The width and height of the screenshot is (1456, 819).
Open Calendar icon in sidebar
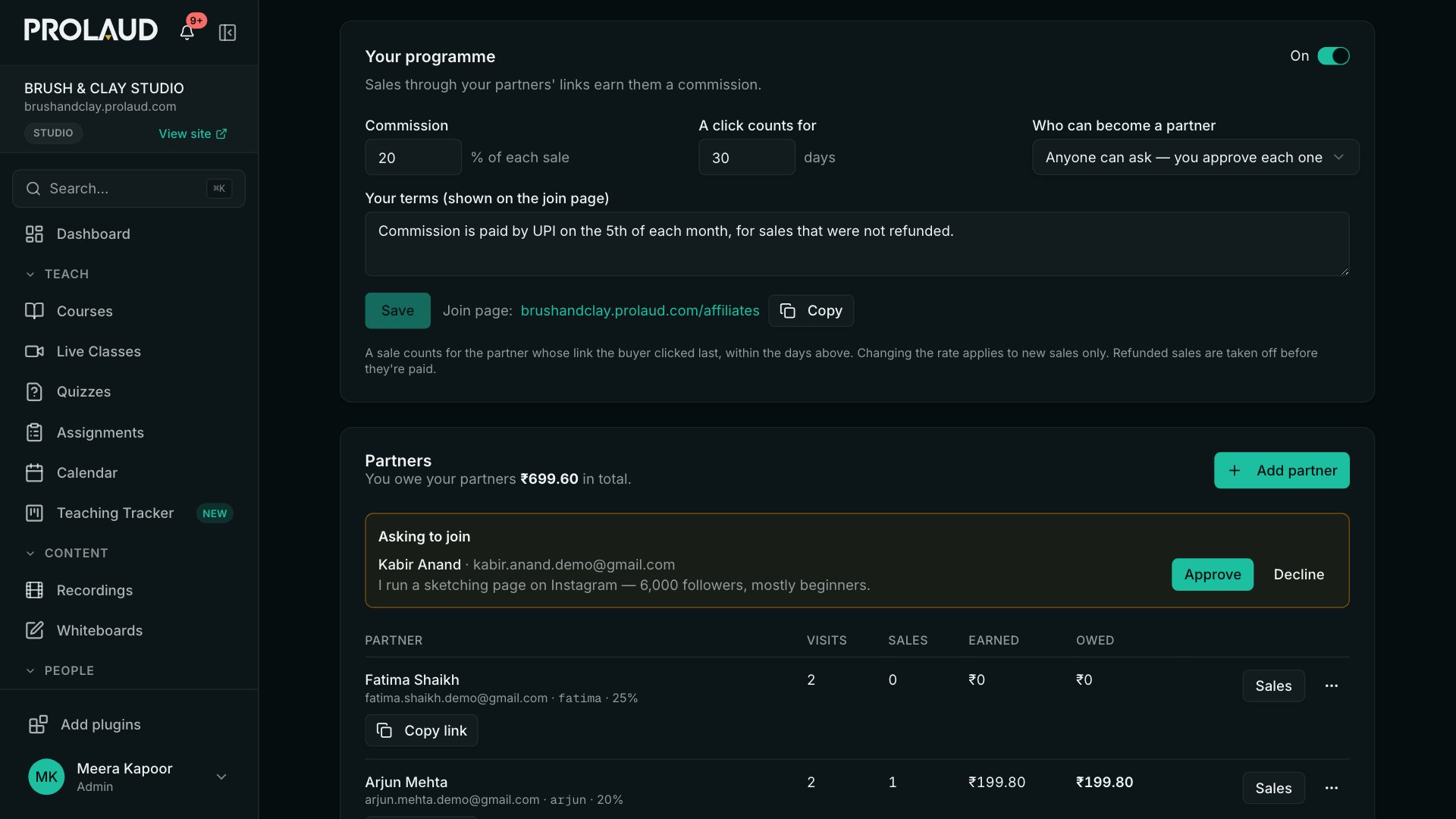pos(34,472)
